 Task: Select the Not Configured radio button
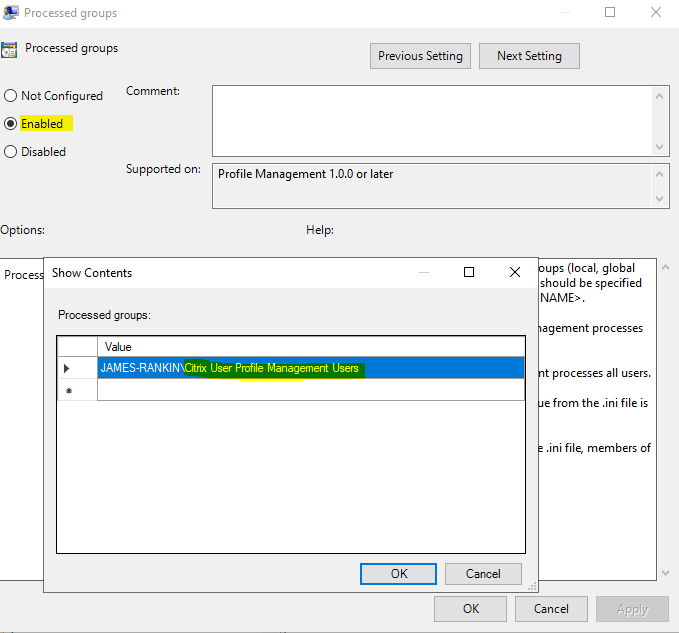pyautogui.click(x=11, y=96)
